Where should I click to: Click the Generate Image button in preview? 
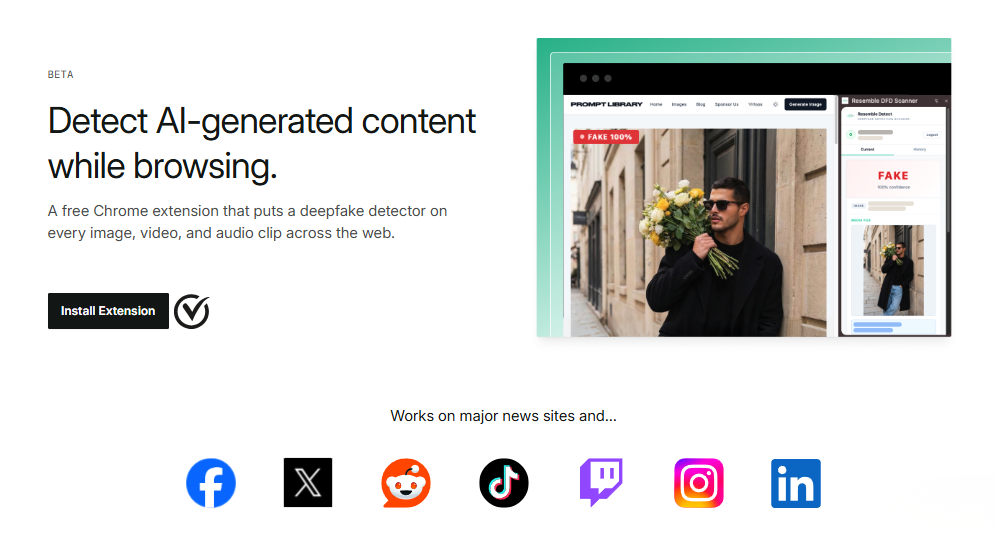point(805,104)
